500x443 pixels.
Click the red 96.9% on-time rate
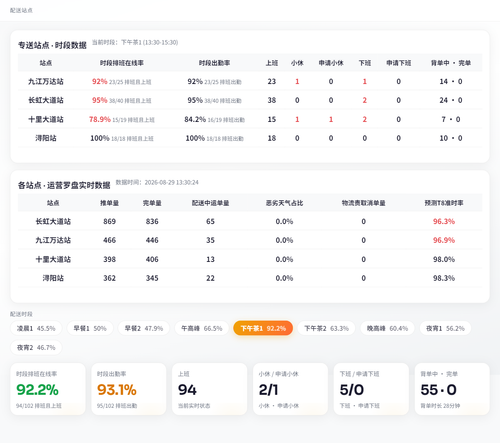tap(444, 240)
